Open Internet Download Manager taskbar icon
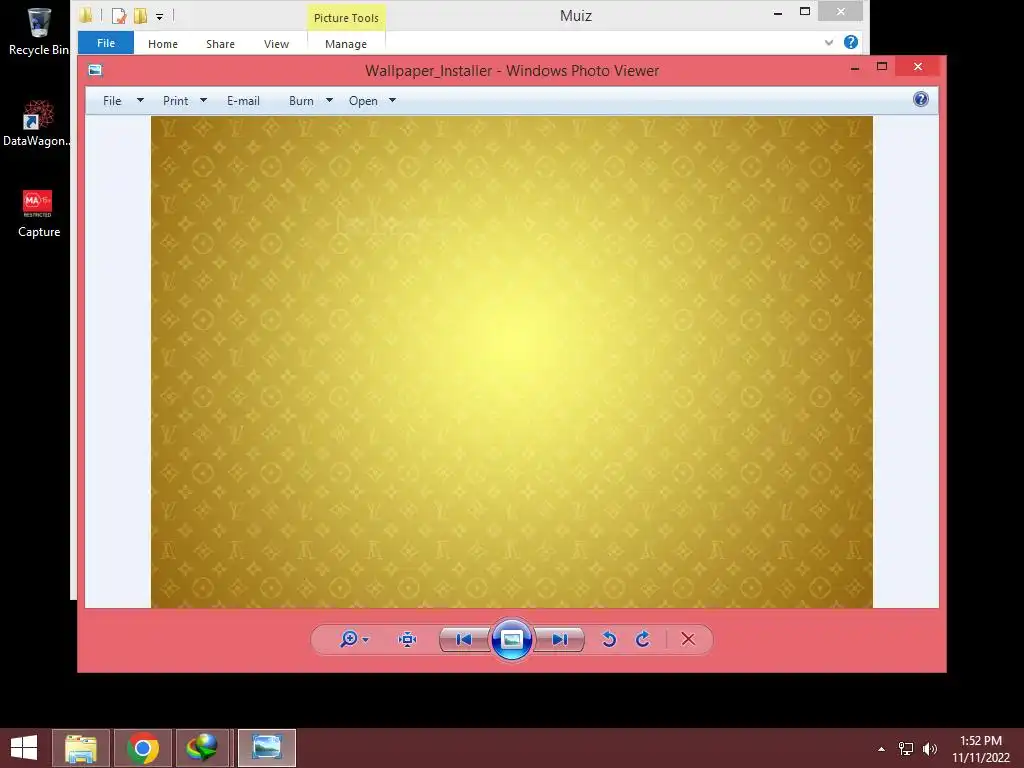 pyautogui.click(x=202, y=748)
